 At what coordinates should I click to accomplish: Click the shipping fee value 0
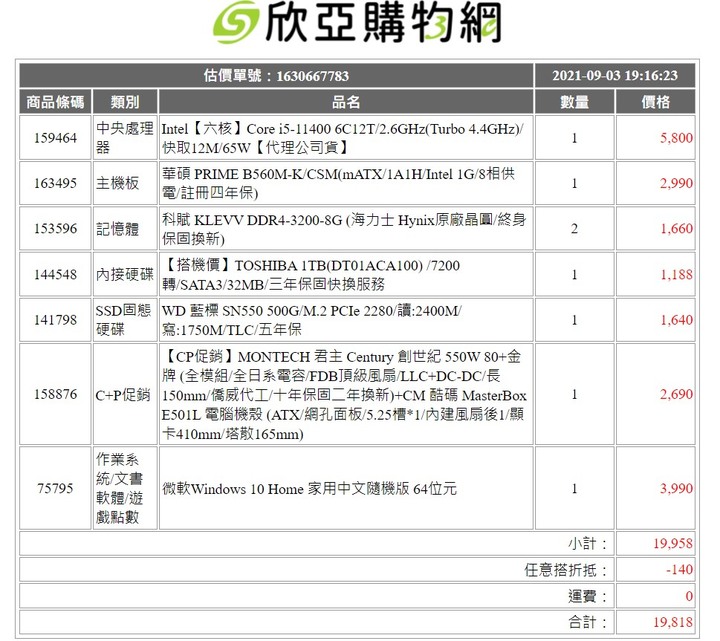tap(689, 596)
